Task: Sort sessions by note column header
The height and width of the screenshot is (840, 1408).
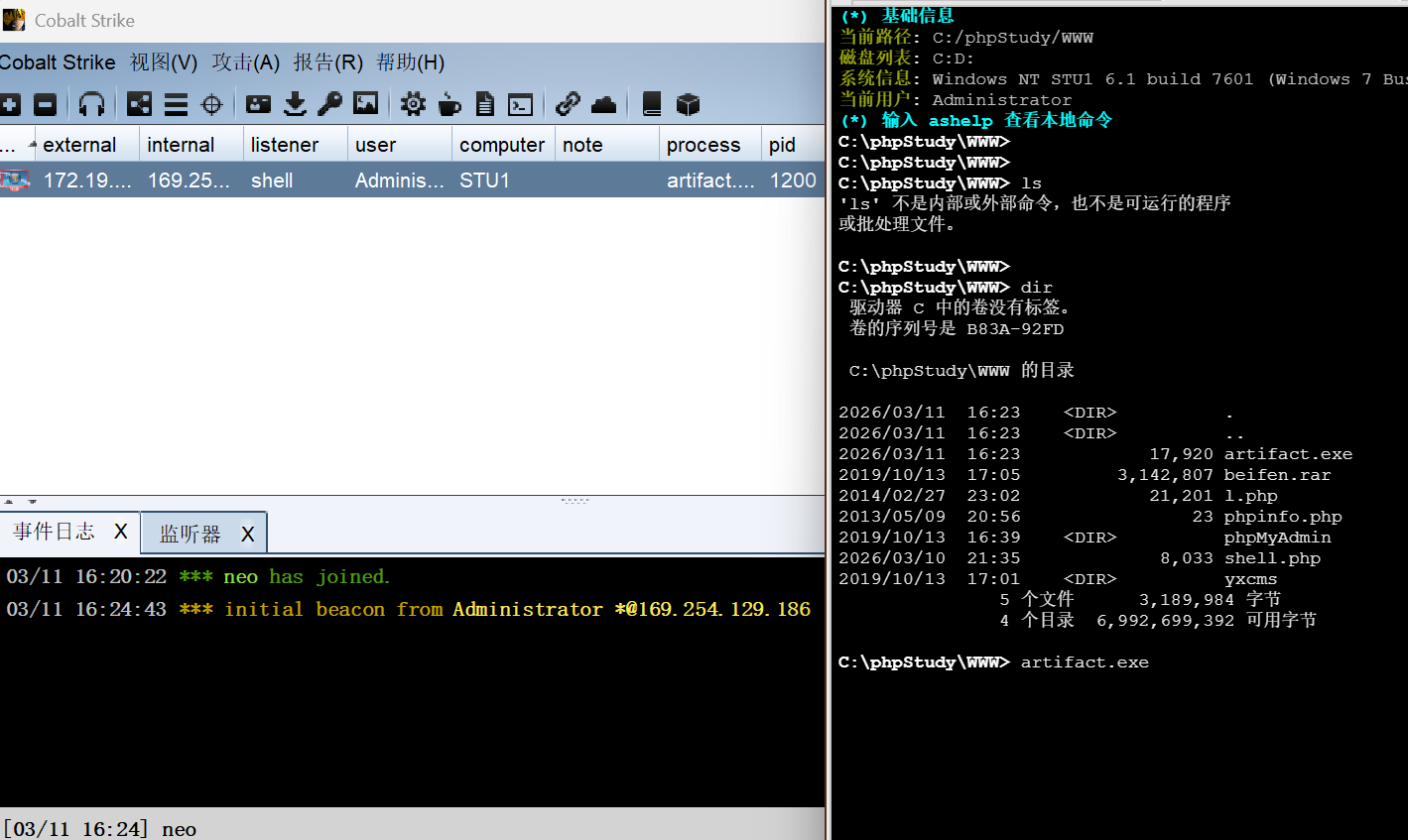Action: [x=607, y=145]
